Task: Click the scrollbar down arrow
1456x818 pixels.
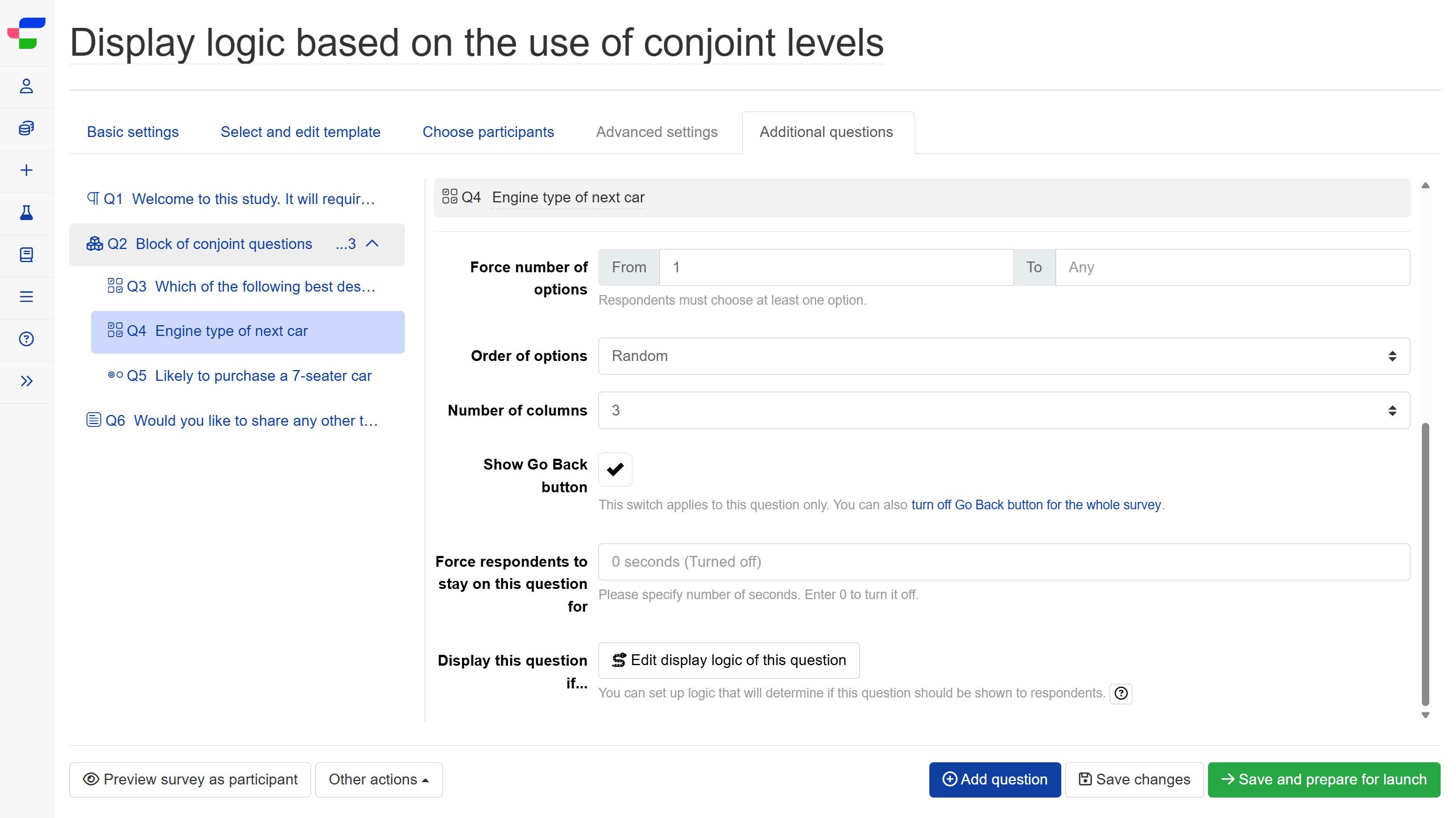Action: [1425, 715]
